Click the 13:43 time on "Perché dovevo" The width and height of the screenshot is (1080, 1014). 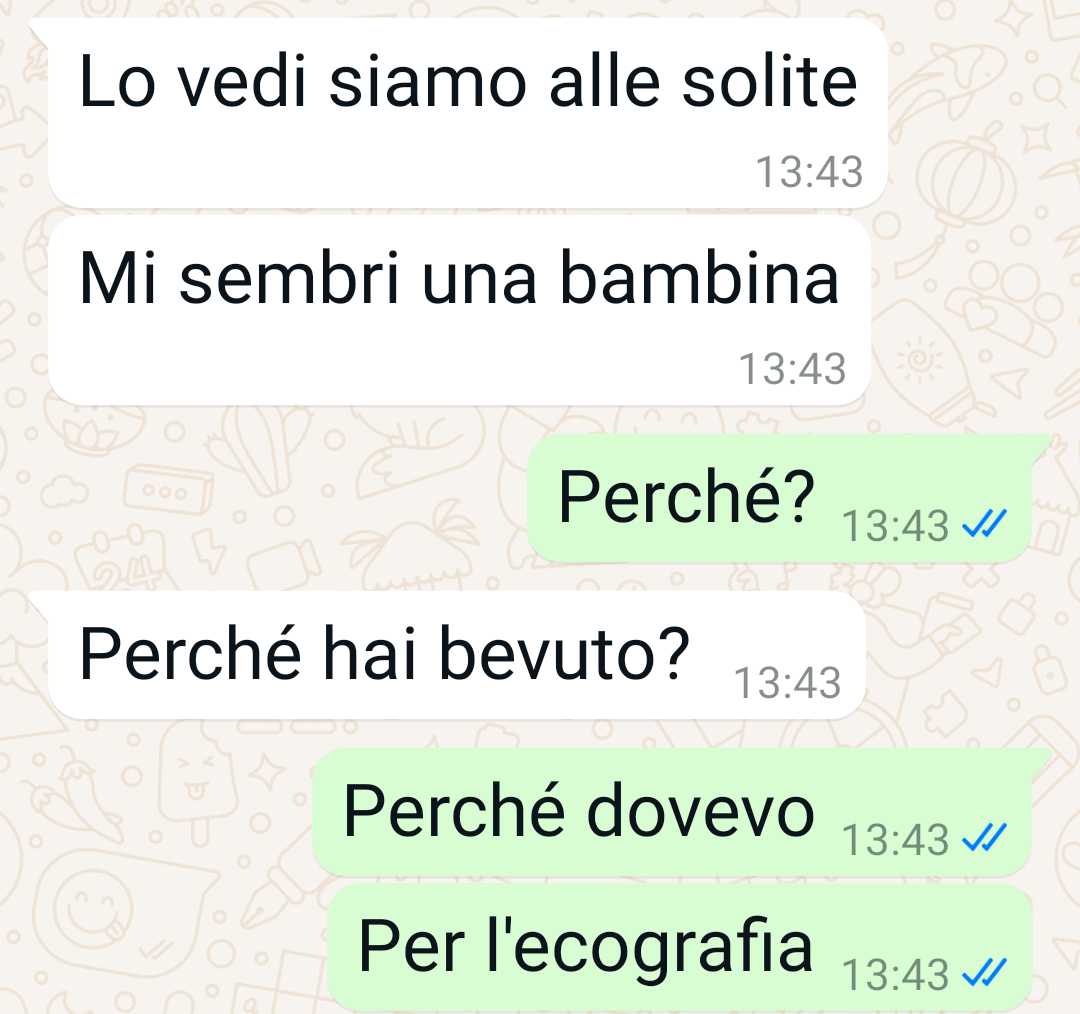pos(895,839)
